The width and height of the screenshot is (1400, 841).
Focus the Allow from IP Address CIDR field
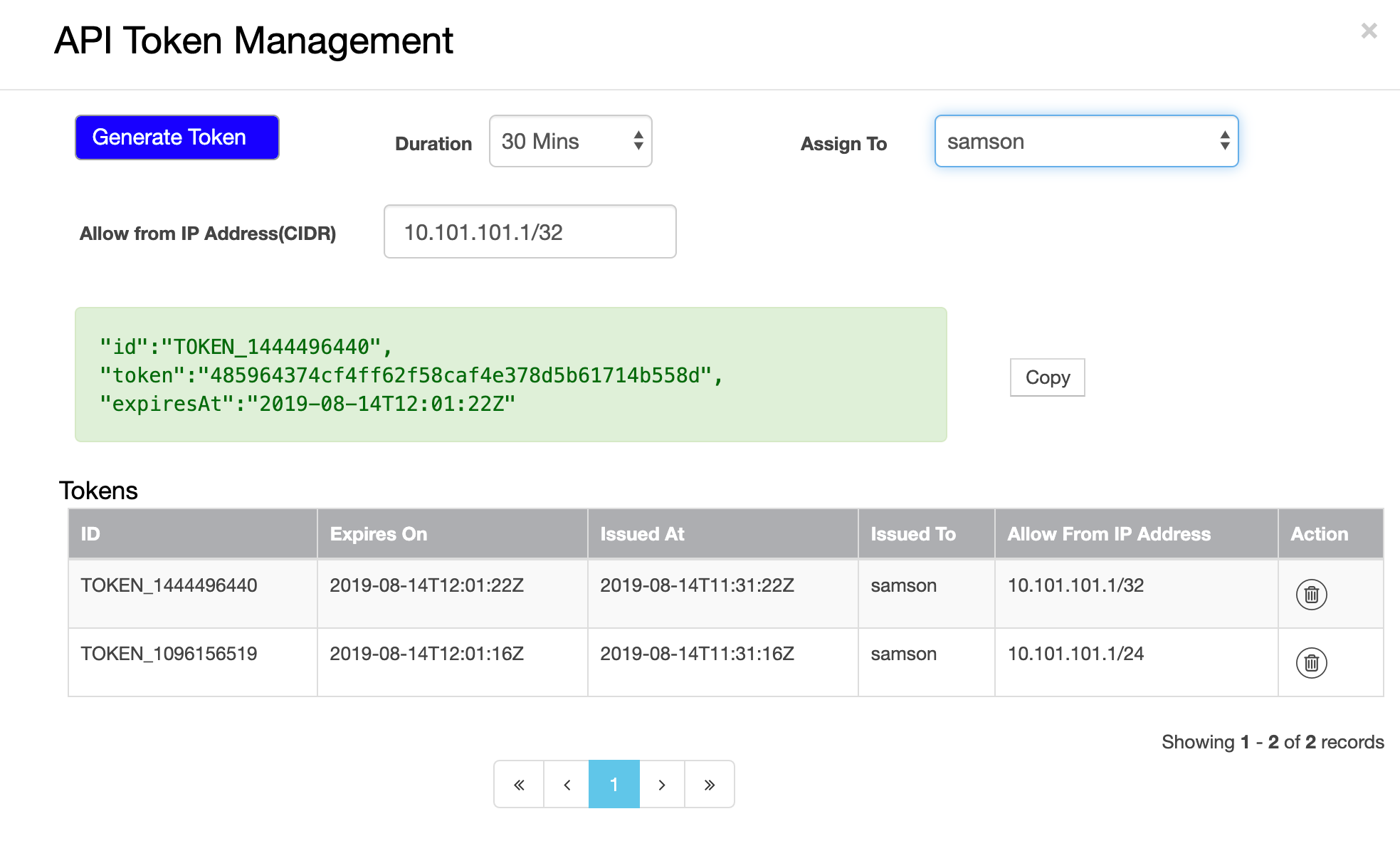[x=530, y=231]
